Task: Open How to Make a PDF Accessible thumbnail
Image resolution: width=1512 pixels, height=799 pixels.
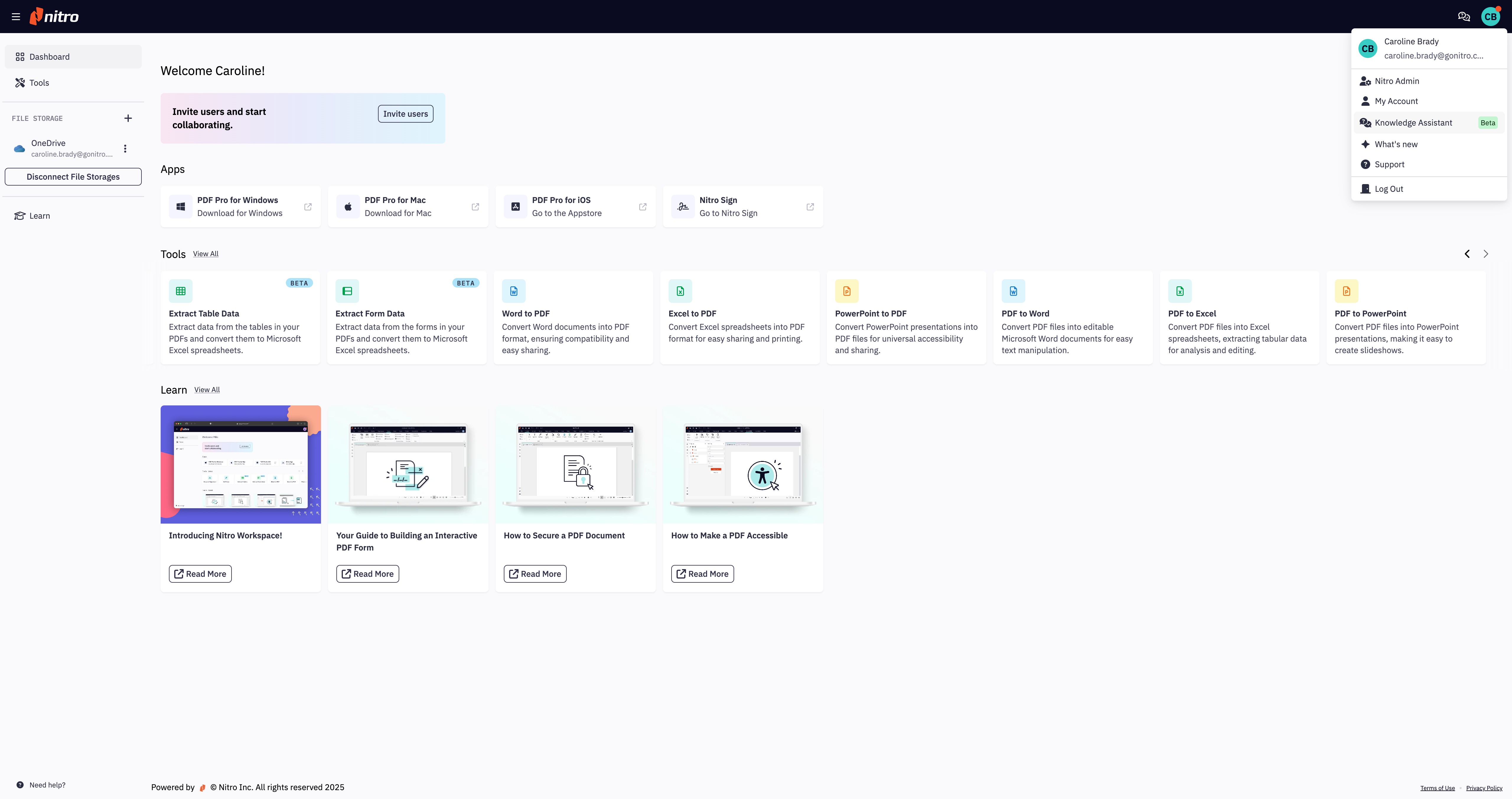Action: (x=743, y=464)
